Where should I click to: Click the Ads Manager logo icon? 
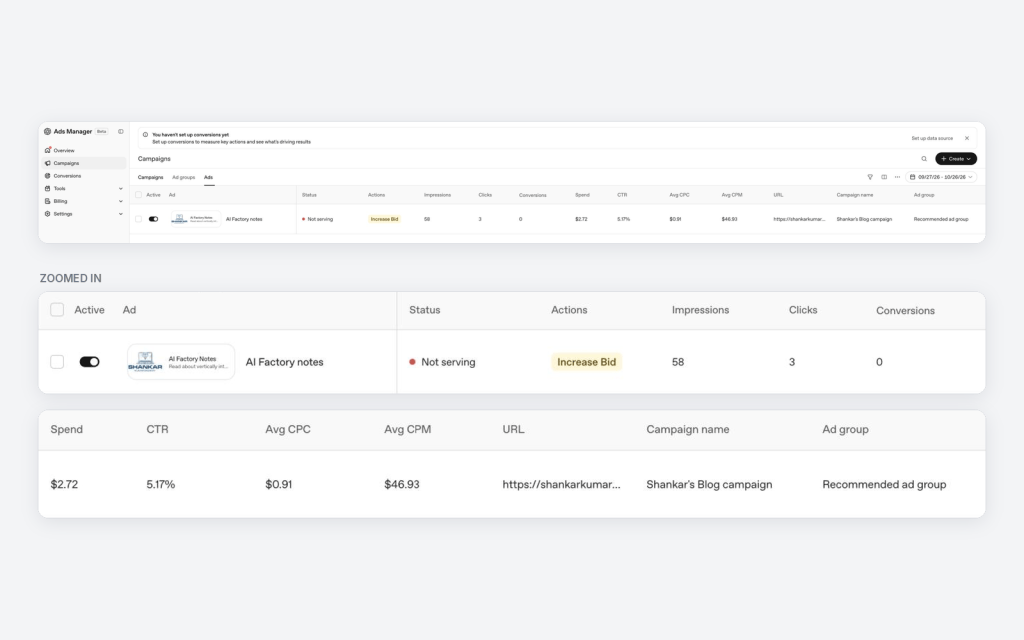point(47,131)
